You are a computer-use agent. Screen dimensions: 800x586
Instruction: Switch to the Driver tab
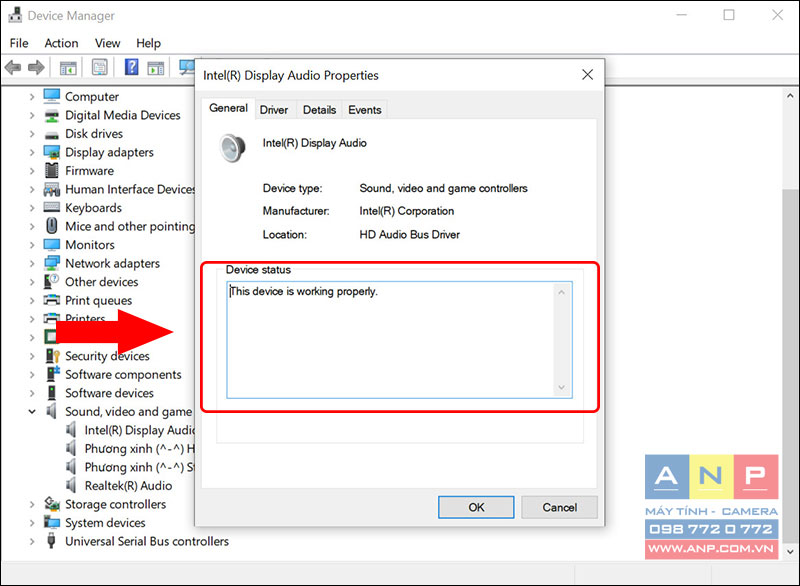[274, 110]
